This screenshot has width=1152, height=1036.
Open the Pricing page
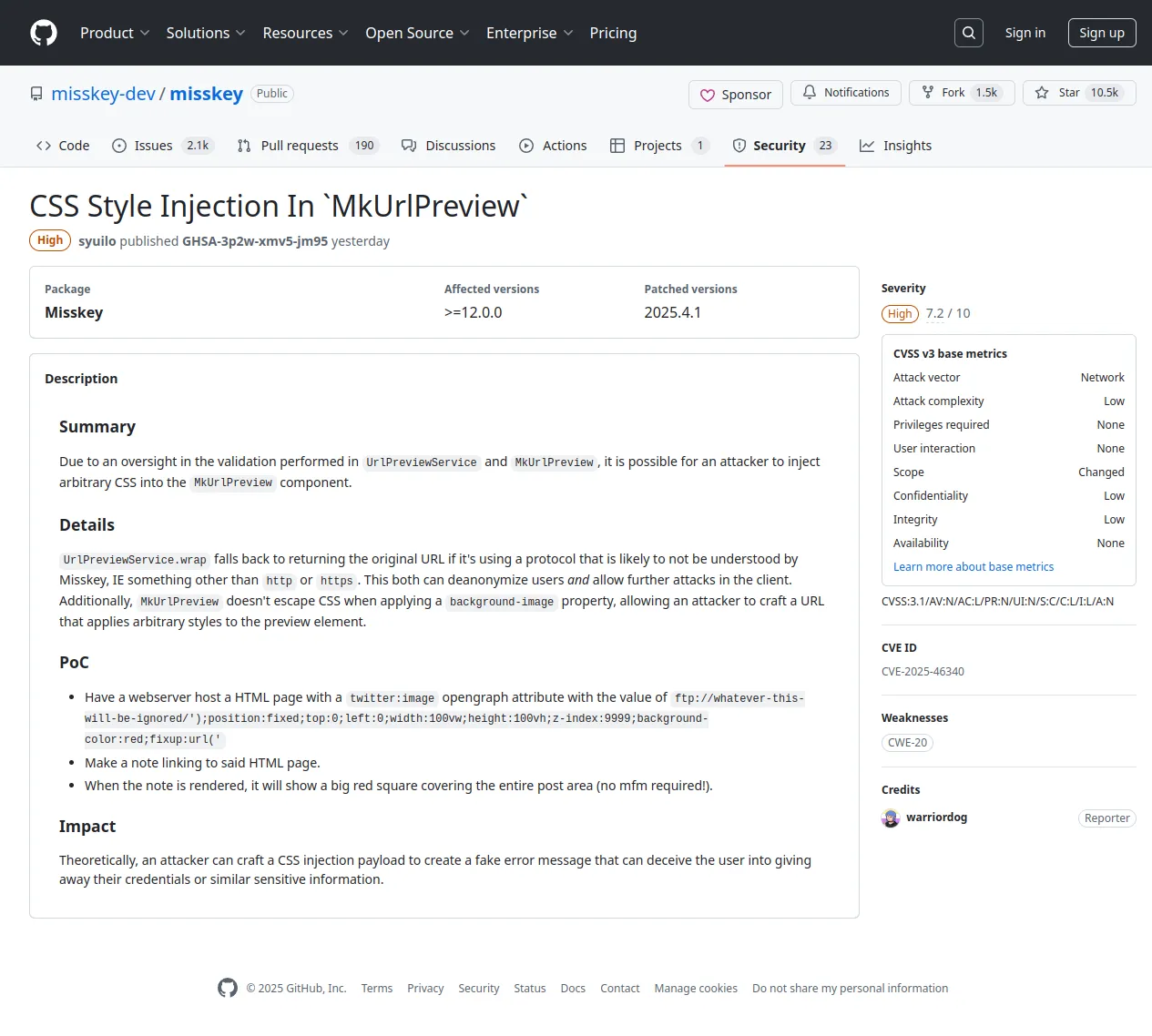613,33
